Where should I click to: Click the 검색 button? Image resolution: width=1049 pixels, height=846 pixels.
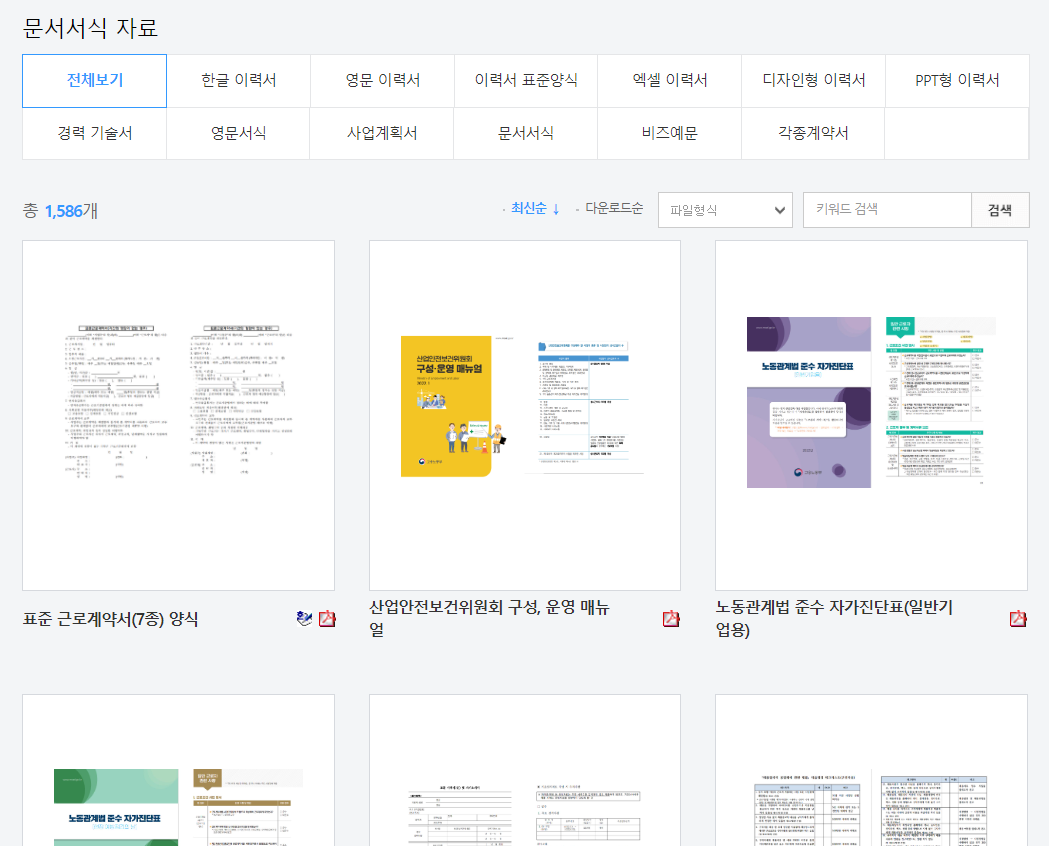[x=1000, y=210]
